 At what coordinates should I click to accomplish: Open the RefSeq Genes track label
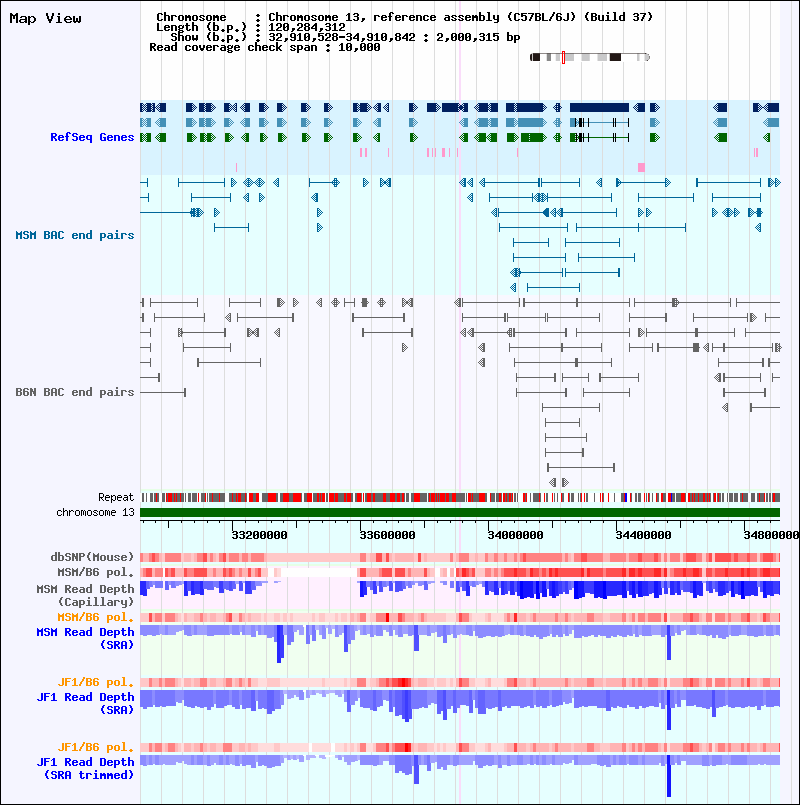92,137
